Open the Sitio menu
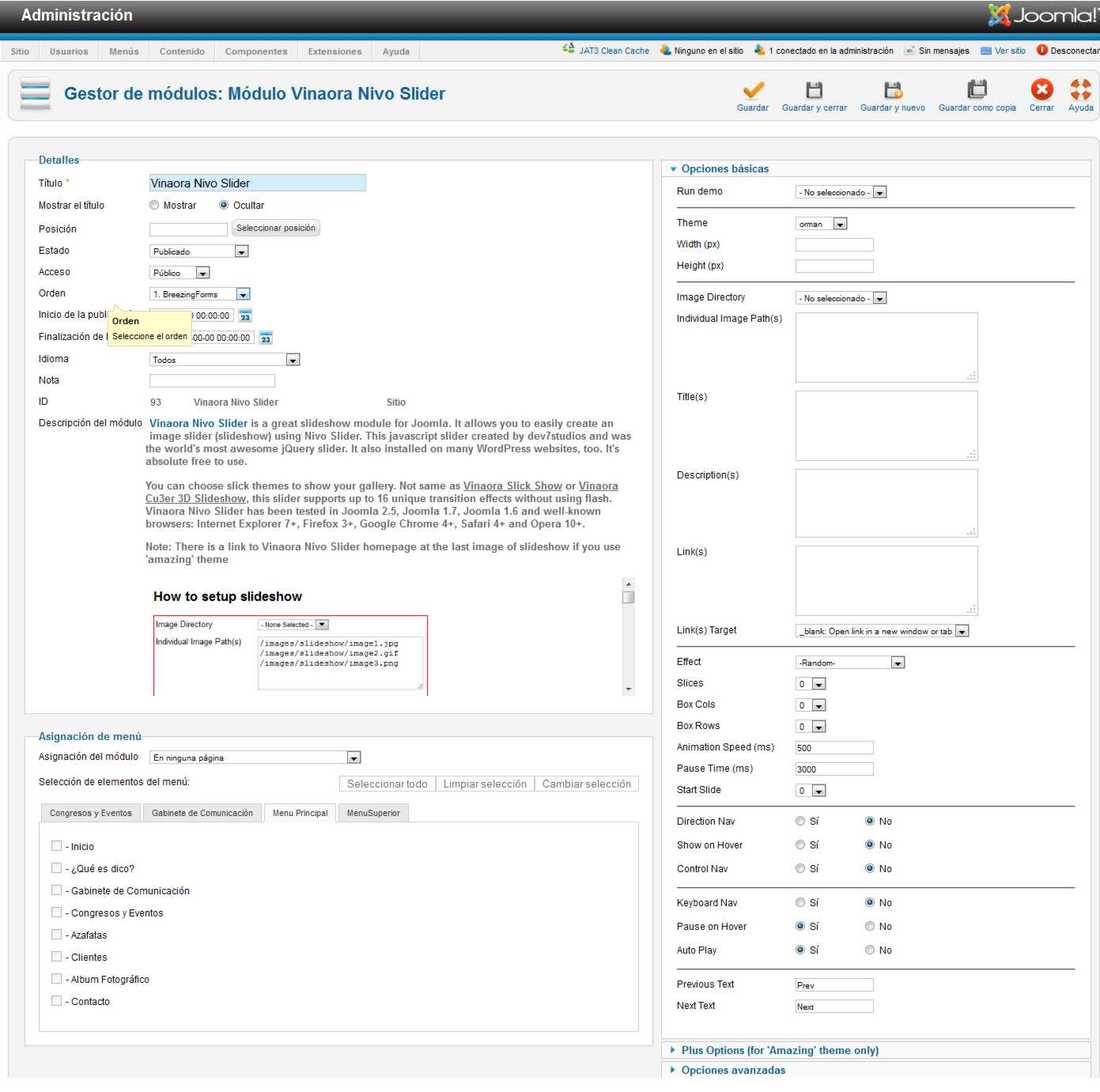The height and width of the screenshot is (1092, 1100). pos(20,51)
